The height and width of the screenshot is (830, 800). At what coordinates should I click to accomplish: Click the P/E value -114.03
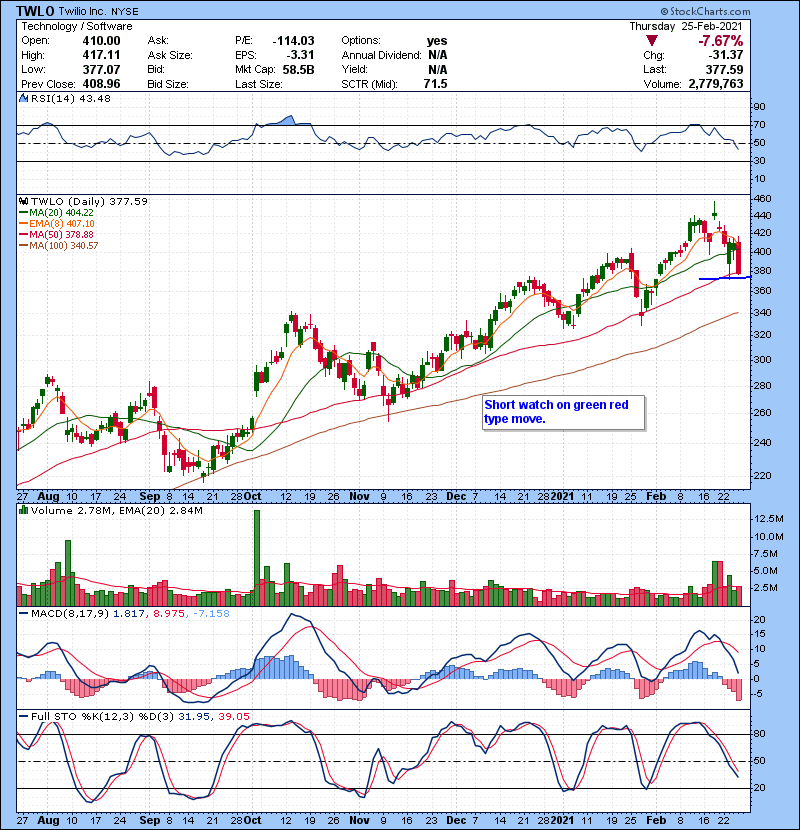tap(293, 41)
